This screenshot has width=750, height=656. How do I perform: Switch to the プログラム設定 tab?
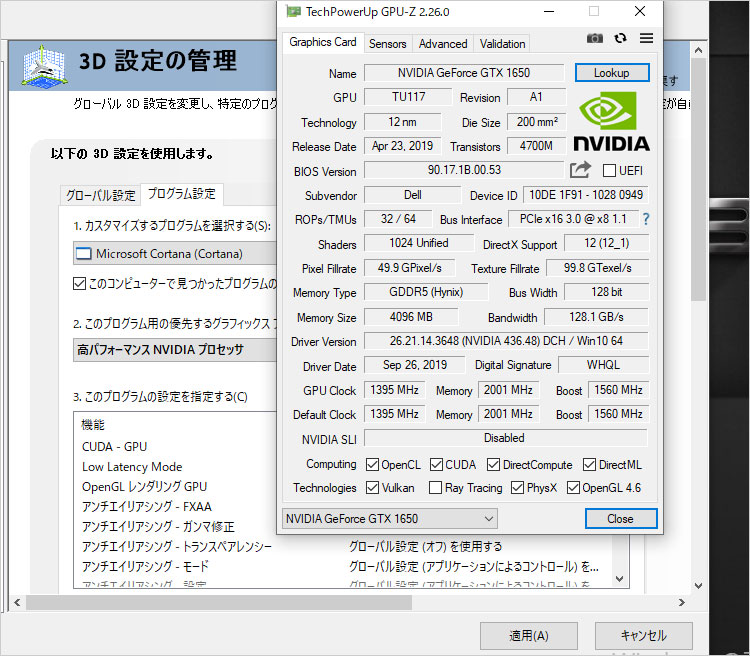pos(181,194)
